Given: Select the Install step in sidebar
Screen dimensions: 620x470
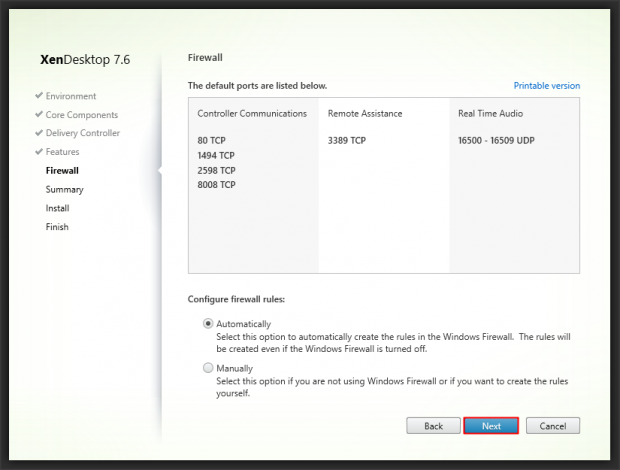Looking at the screenshot, I should 57,208.
